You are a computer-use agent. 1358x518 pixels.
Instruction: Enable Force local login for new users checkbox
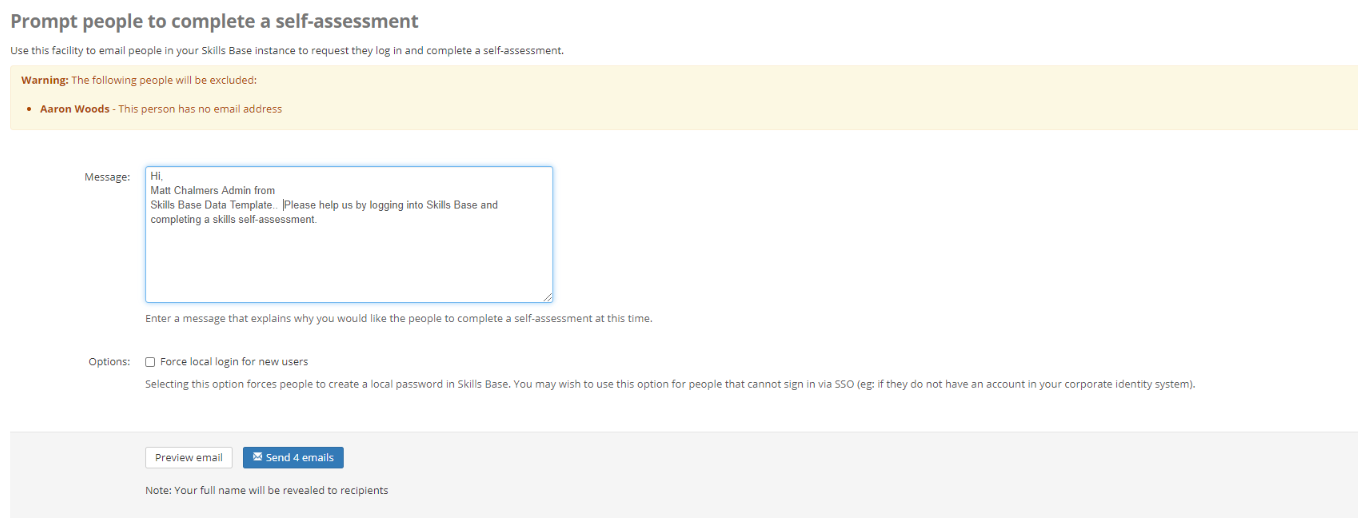[x=150, y=362]
